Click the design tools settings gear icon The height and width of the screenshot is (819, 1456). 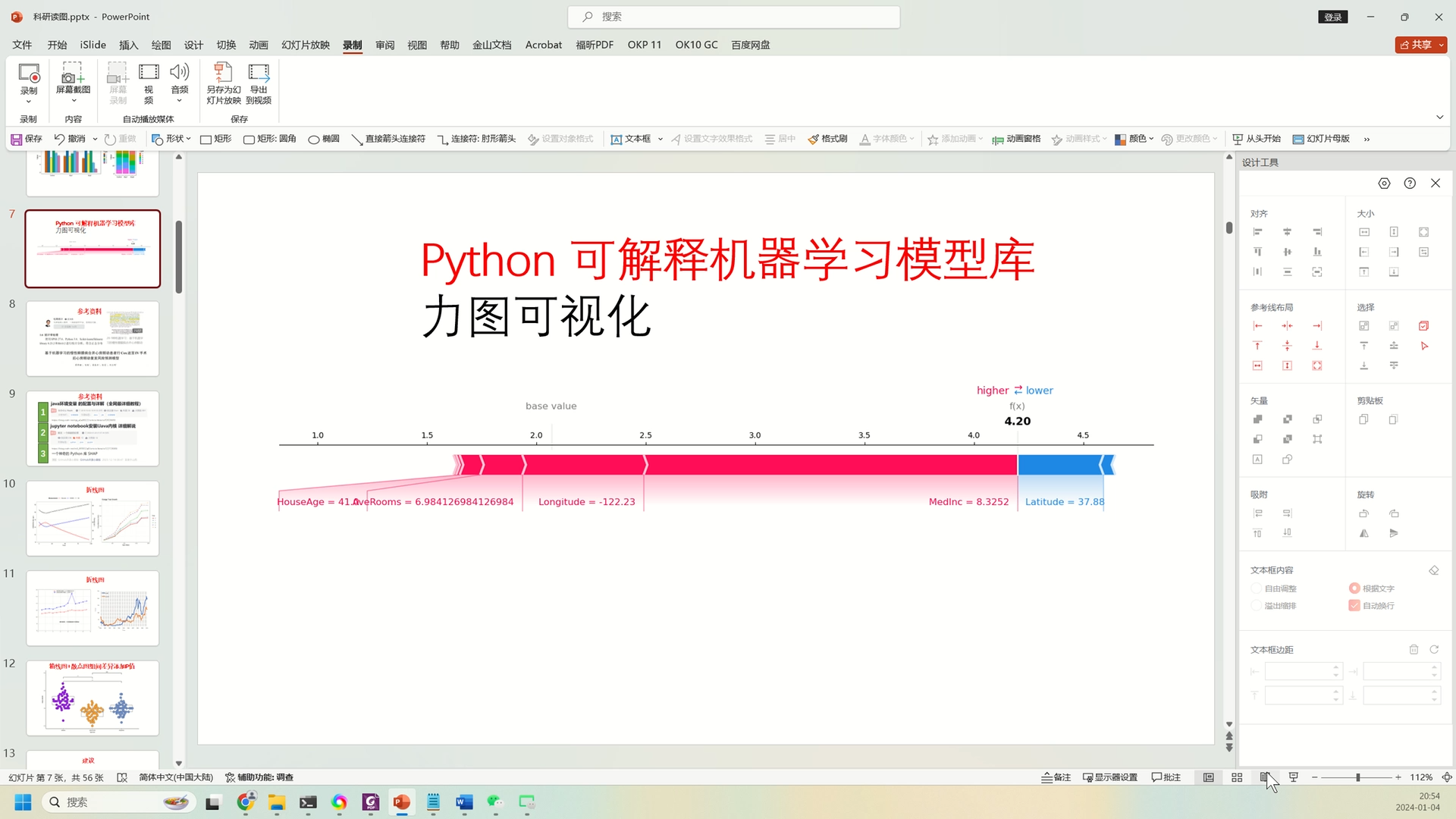(1384, 184)
